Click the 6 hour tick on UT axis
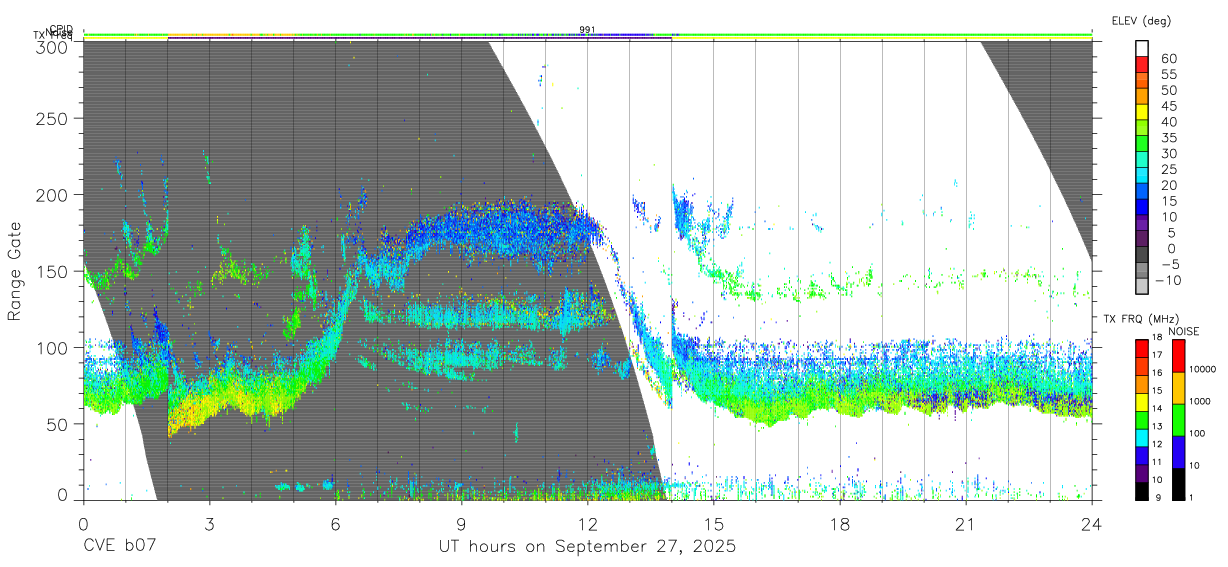 tap(335, 524)
